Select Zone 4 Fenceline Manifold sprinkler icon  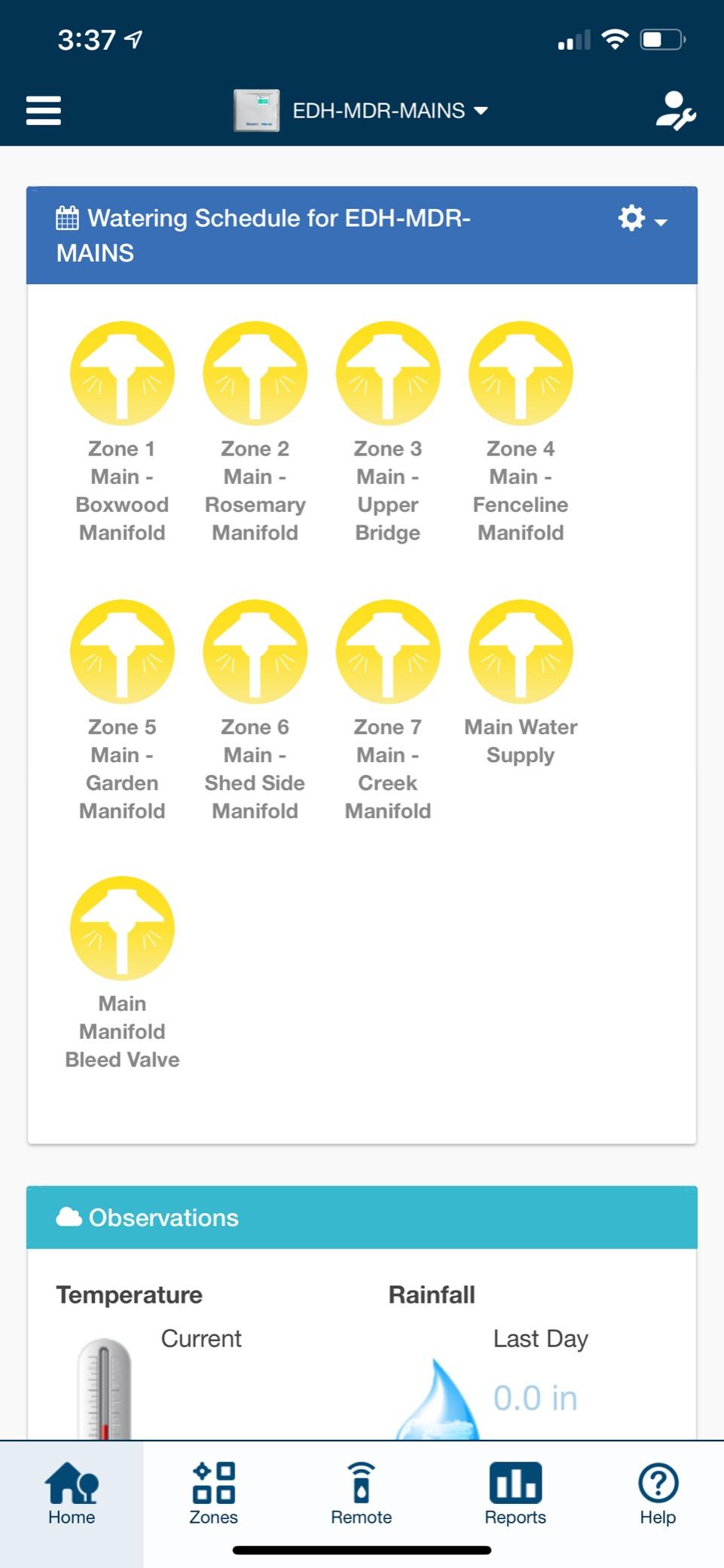521,373
